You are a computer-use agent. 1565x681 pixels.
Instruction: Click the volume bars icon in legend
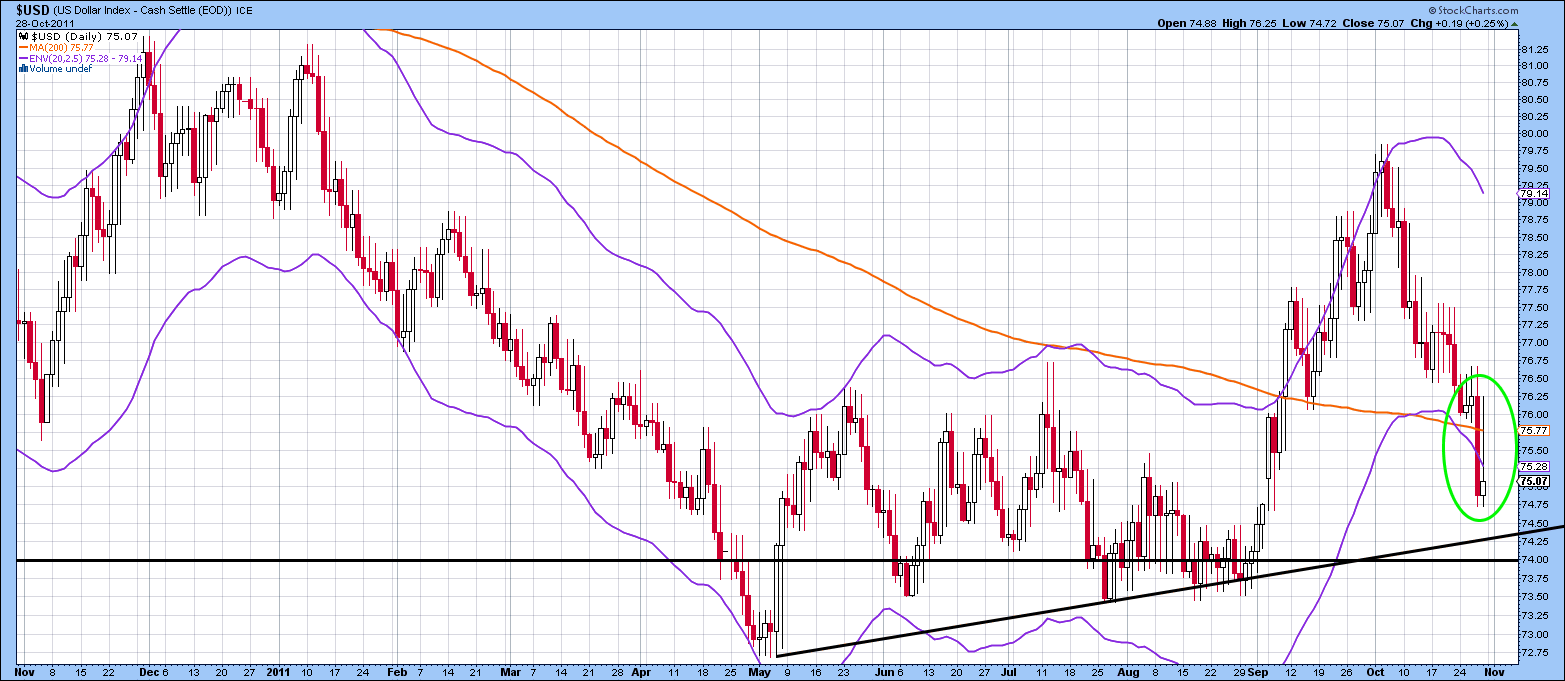22,68
